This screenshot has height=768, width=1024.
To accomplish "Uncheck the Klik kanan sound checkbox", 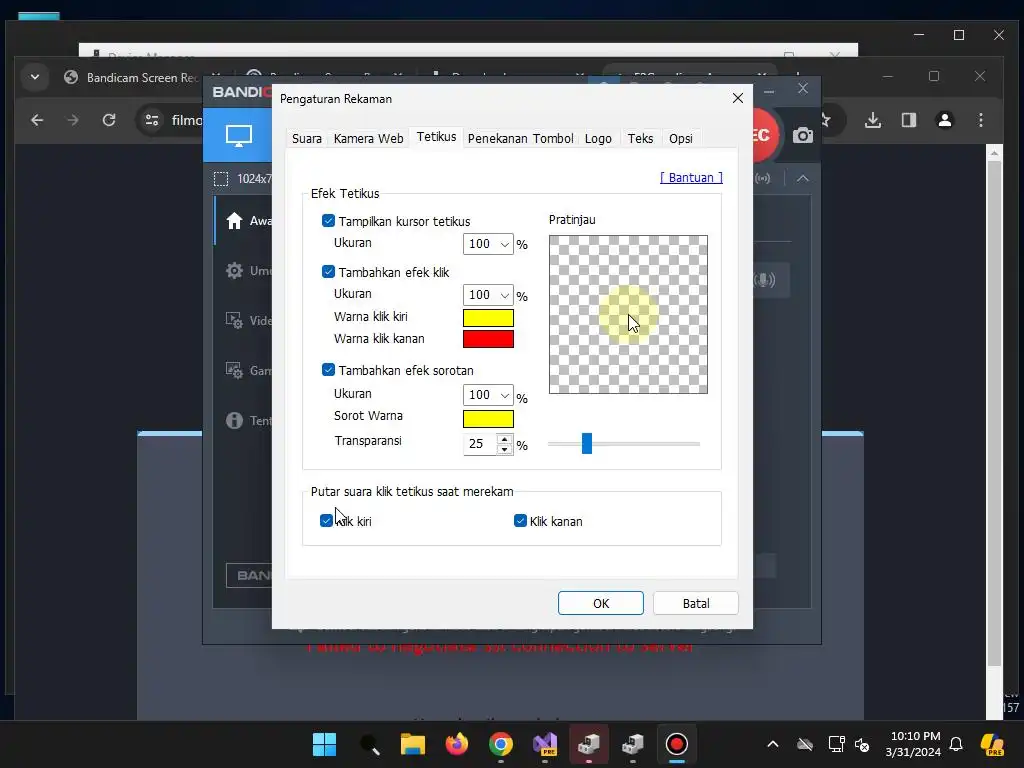I will click(x=520, y=520).
